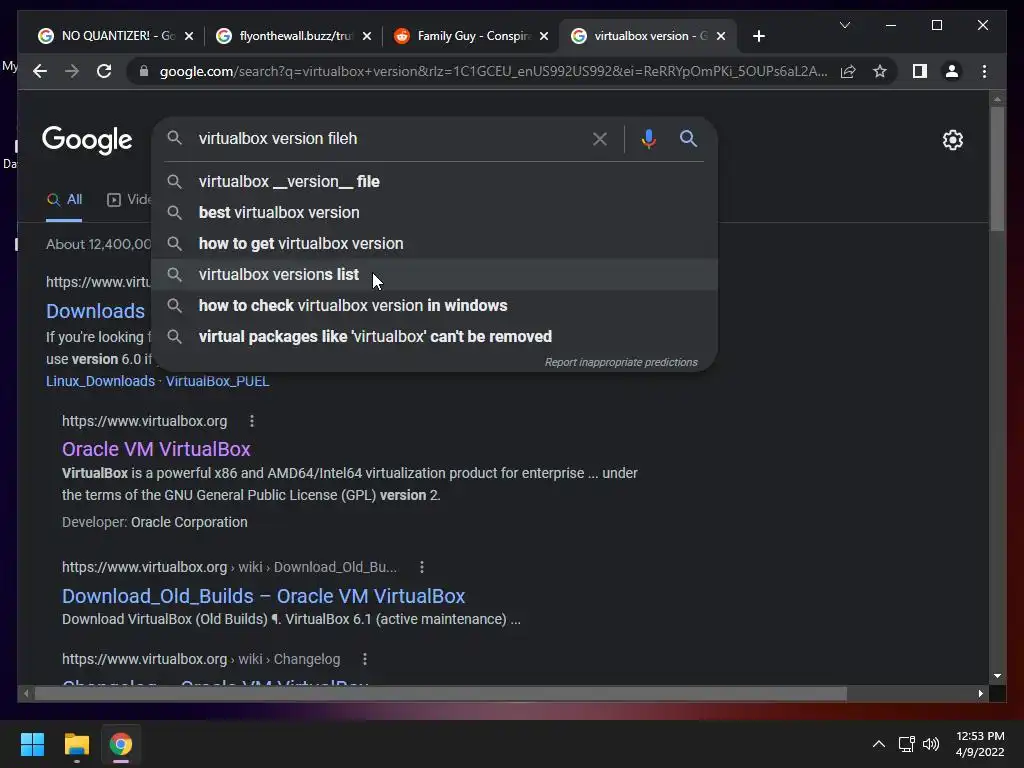This screenshot has height=768, width=1024.
Task: Show hidden system tray icons
Action: (x=879, y=744)
